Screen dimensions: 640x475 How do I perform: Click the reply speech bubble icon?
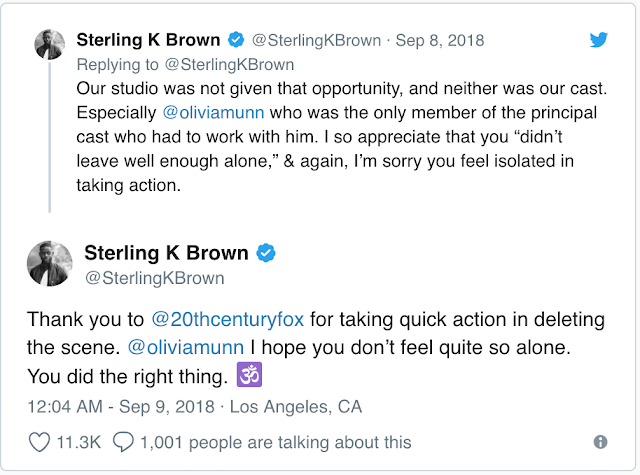tap(124, 440)
